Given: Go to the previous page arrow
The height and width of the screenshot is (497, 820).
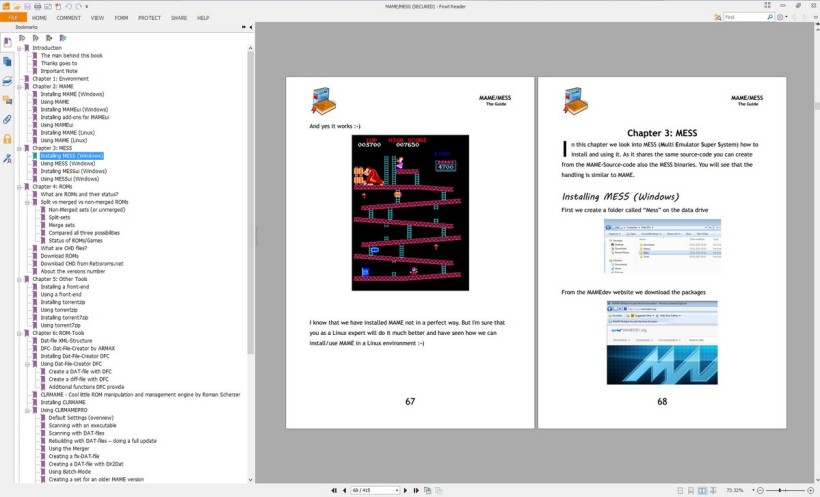Looking at the screenshot, I should pyautogui.click(x=343, y=490).
